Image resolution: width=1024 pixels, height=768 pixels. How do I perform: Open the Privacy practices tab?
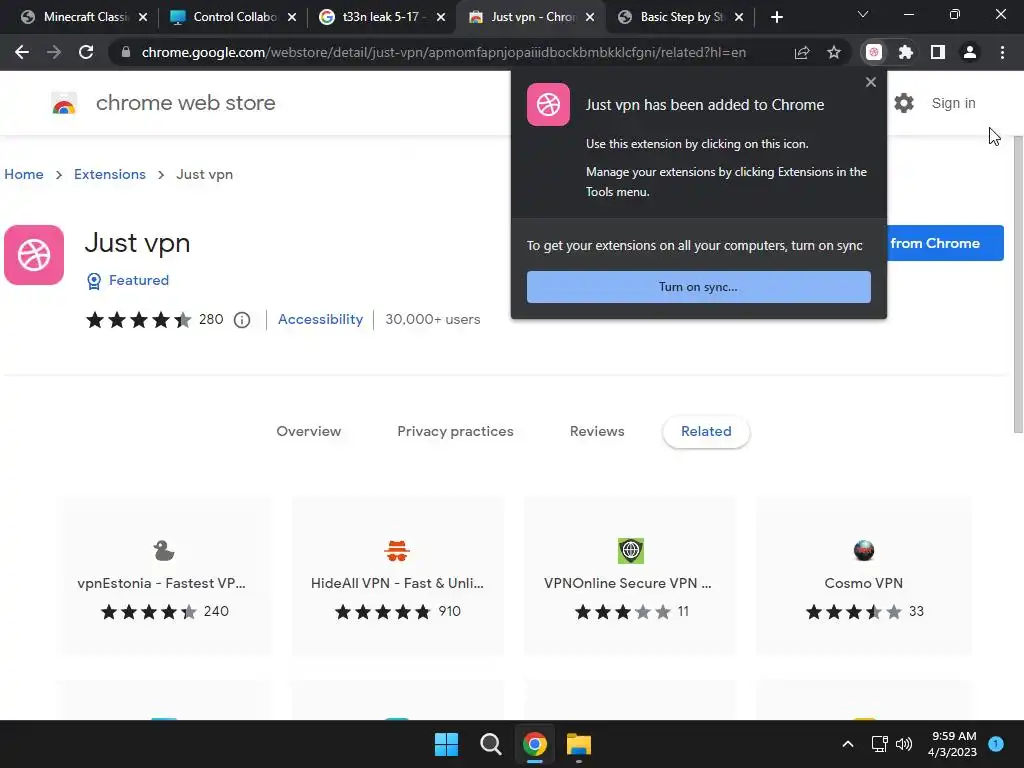(455, 432)
